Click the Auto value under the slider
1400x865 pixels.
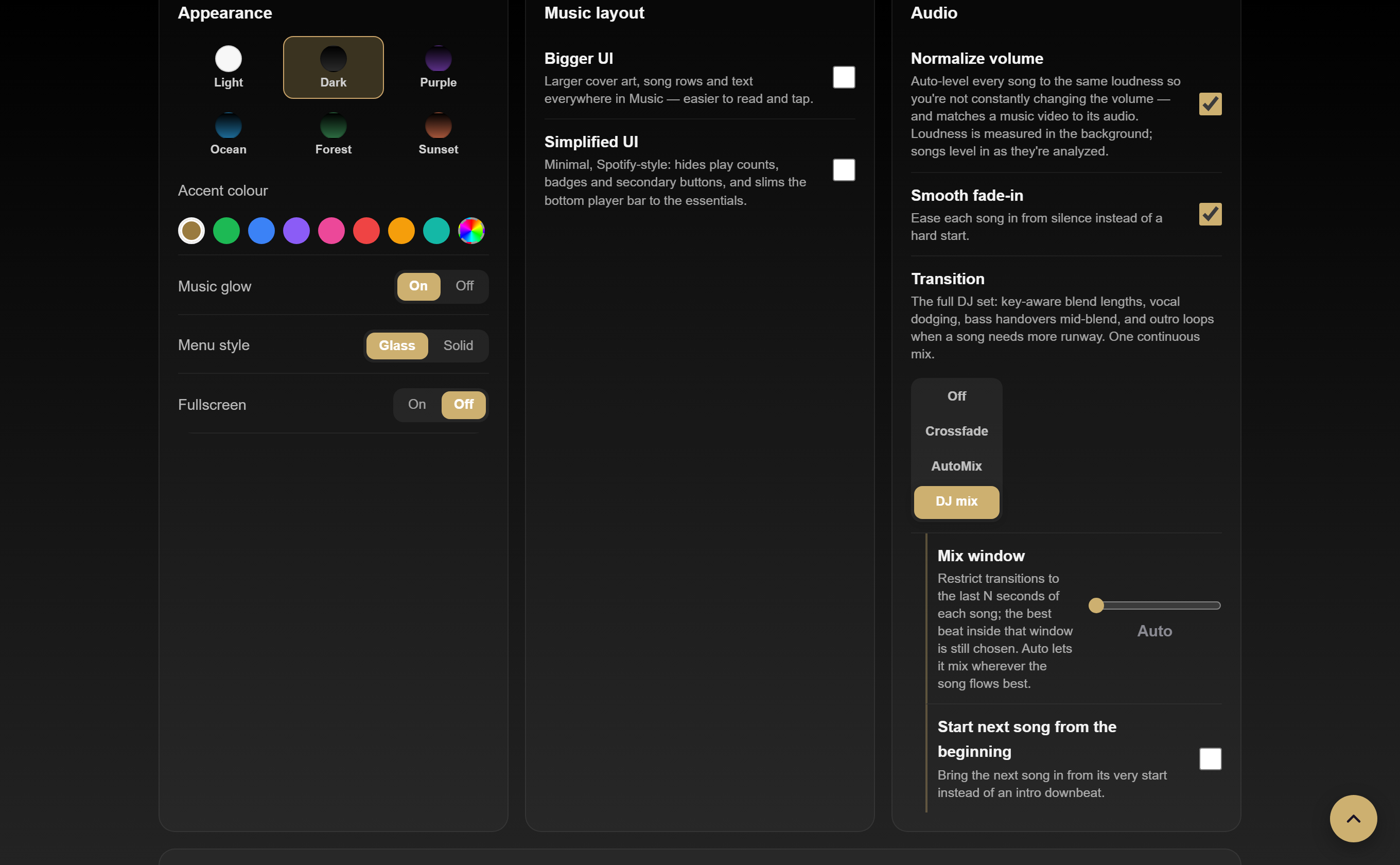1154,631
